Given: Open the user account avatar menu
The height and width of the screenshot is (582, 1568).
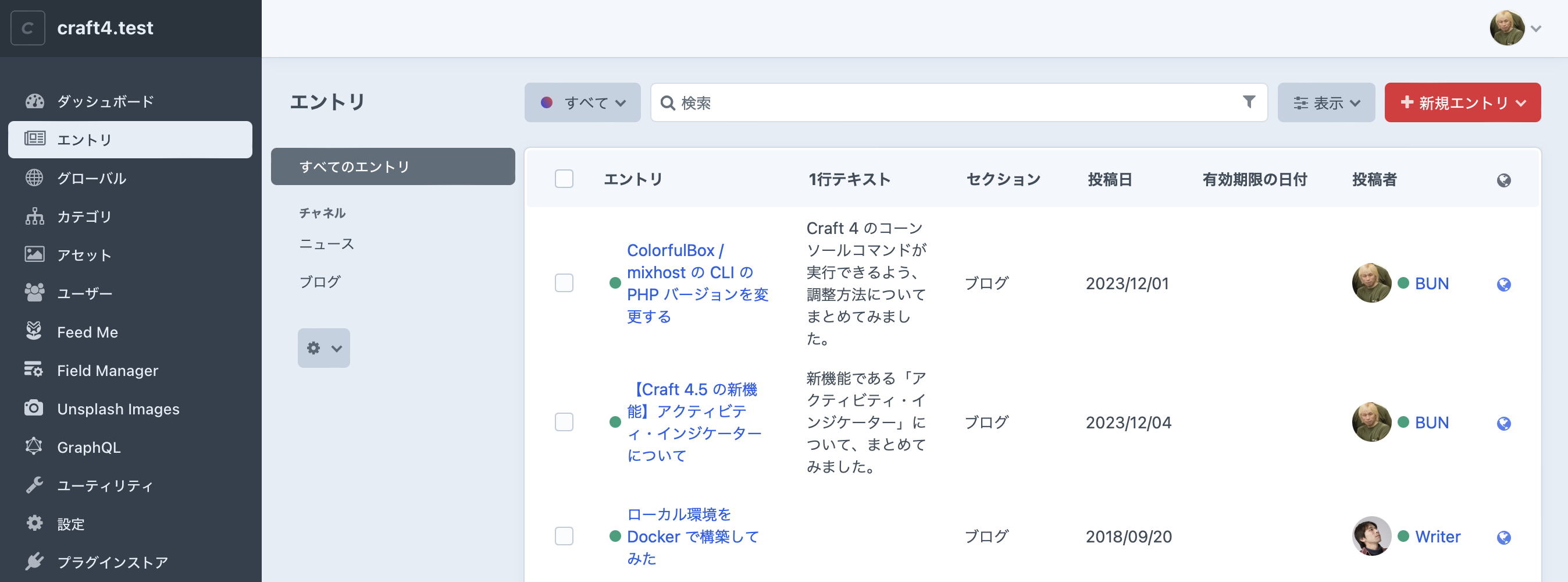Looking at the screenshot, I should (1508, 28).
